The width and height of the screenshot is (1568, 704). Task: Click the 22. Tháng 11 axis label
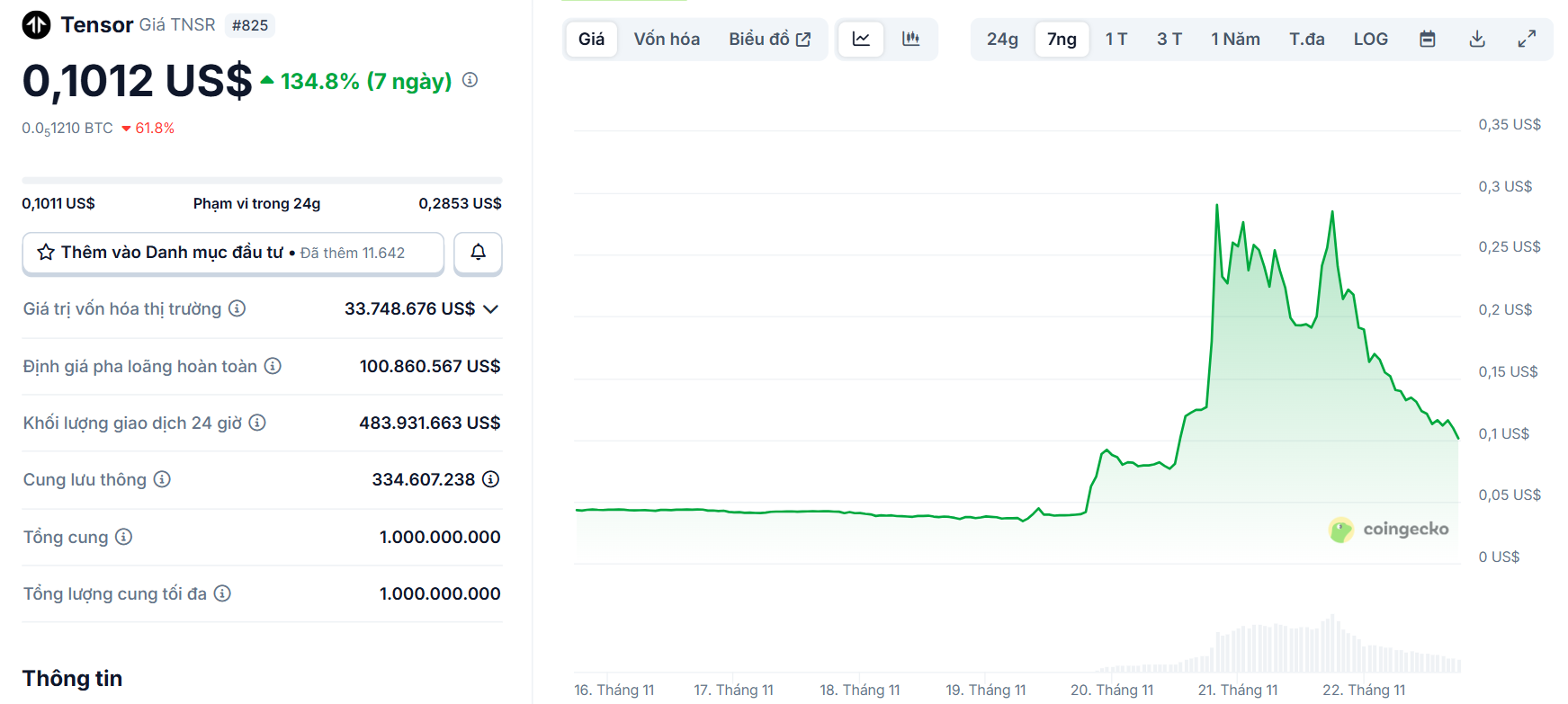pyautogui.click(x=1364, y=690)
